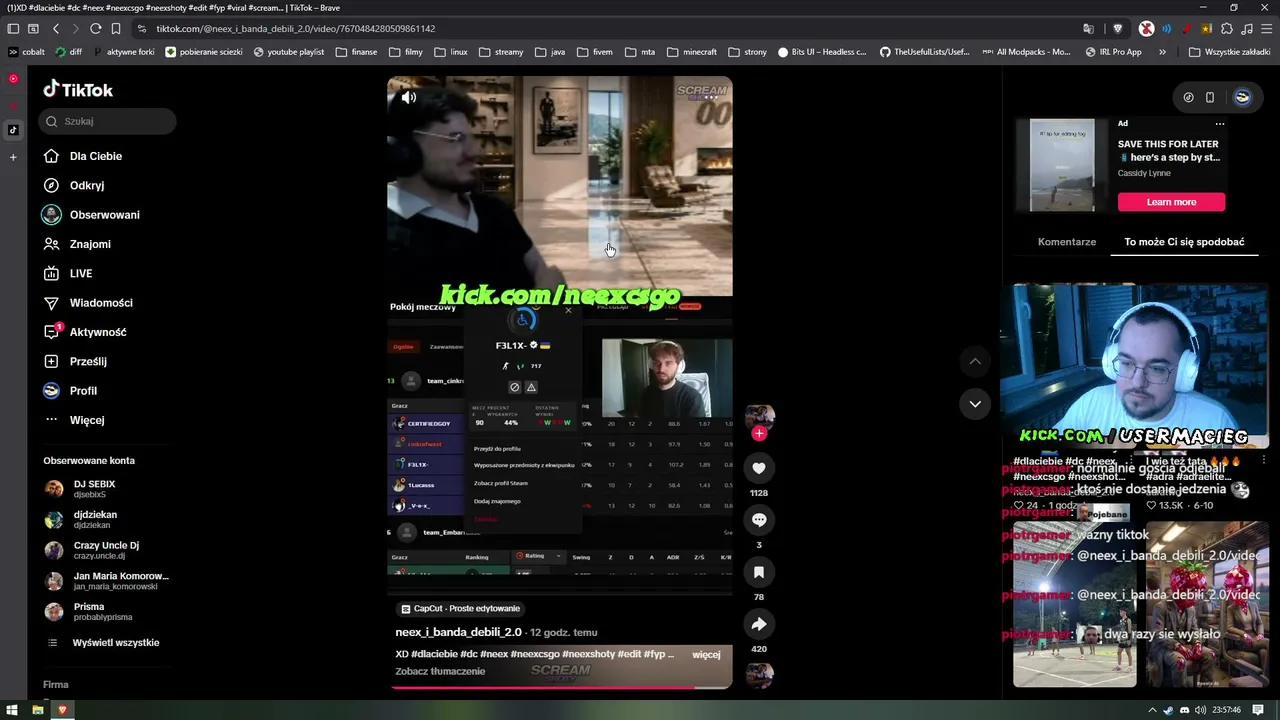Open the Prisma followed account
The width and height of the screenshot is (1280, 720).
(x=88, y=611)
